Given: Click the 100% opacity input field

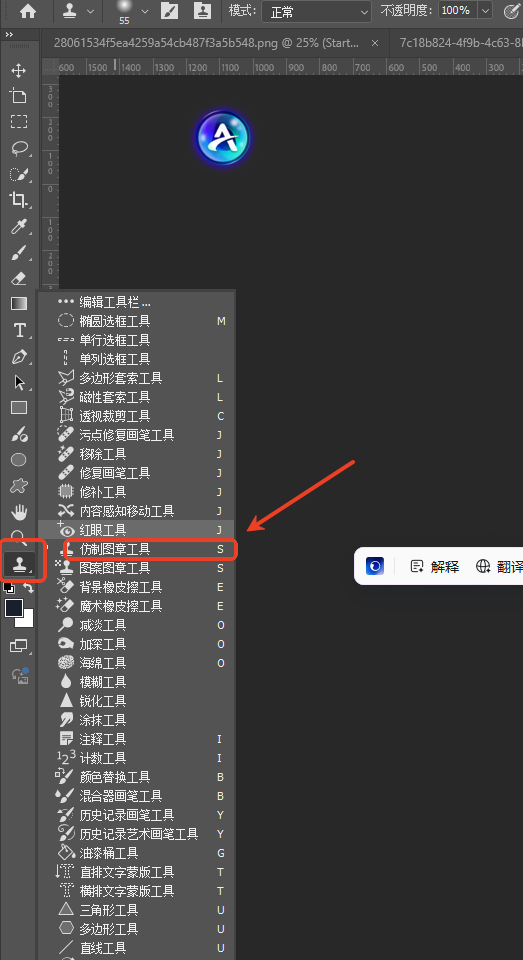Looking at the screenshot, I should (457, 11).
